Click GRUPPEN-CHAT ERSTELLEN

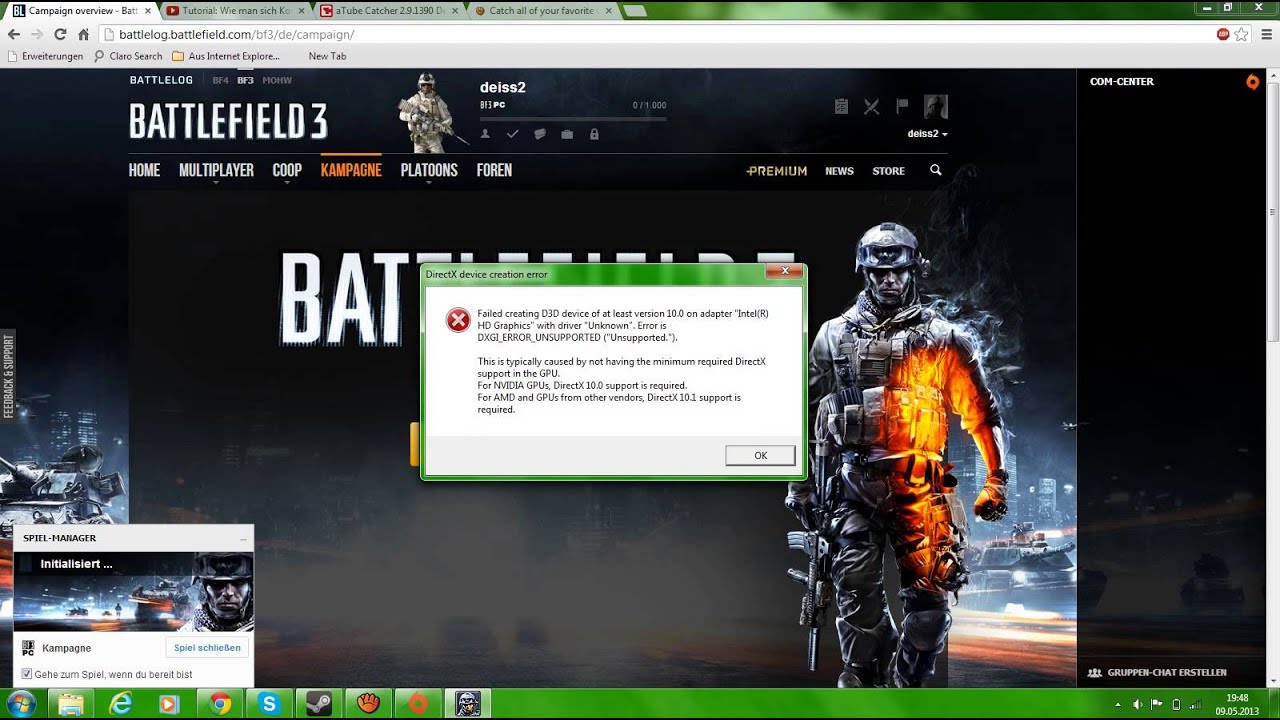click(1158, 673)
